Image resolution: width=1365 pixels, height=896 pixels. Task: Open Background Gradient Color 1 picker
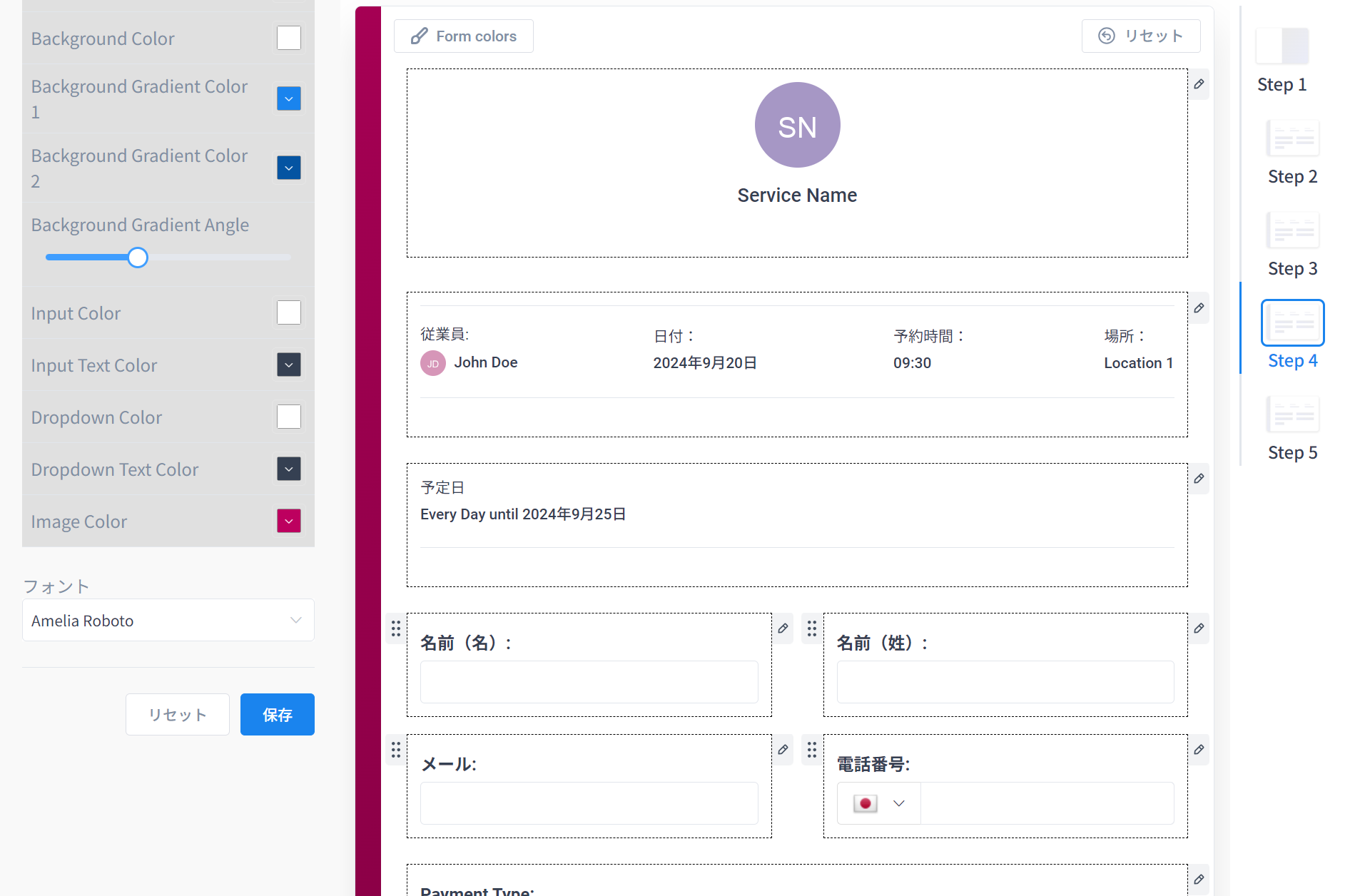289,98
